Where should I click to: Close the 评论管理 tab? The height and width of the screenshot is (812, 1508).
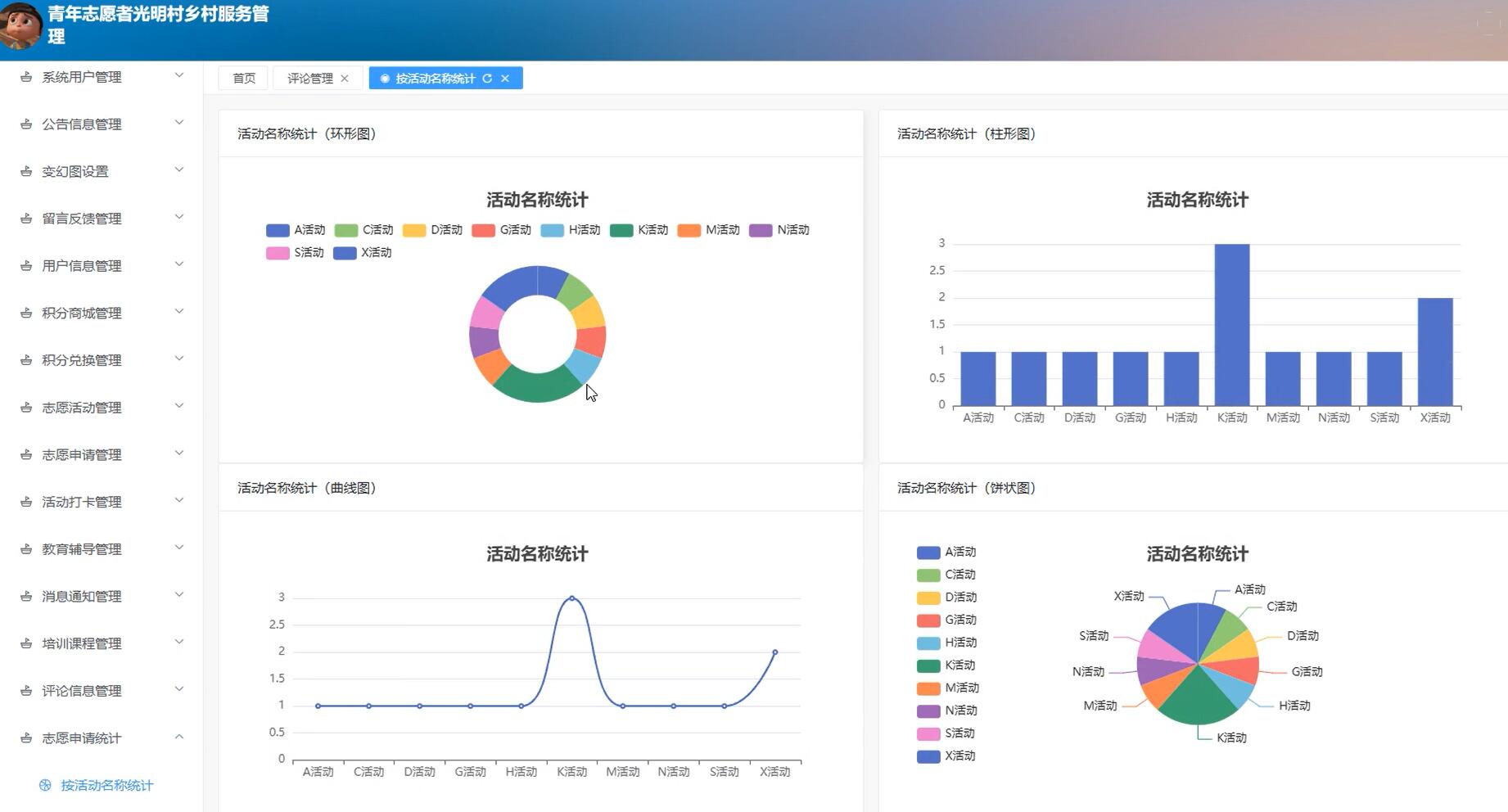tap(345, 79)
